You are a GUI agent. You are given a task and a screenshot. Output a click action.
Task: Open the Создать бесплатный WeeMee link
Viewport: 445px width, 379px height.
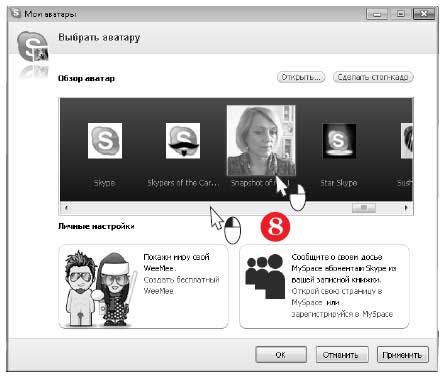[x=181, y=285]
